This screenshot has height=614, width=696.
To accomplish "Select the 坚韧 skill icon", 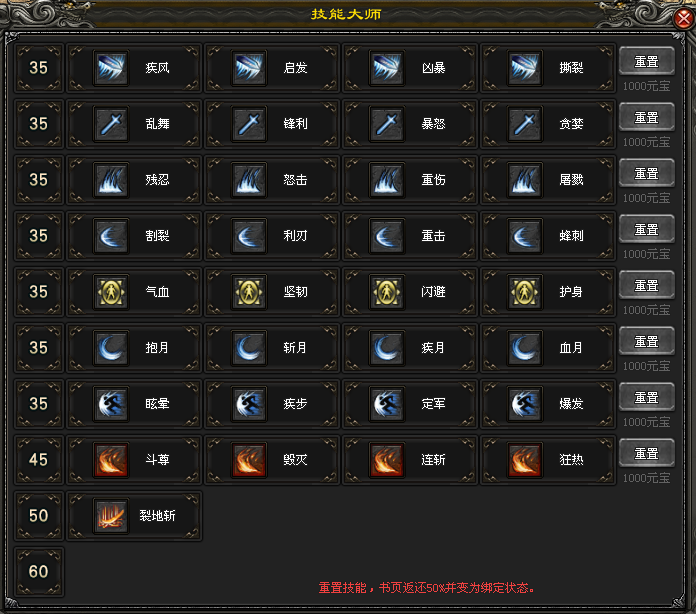I will point(249,292).
